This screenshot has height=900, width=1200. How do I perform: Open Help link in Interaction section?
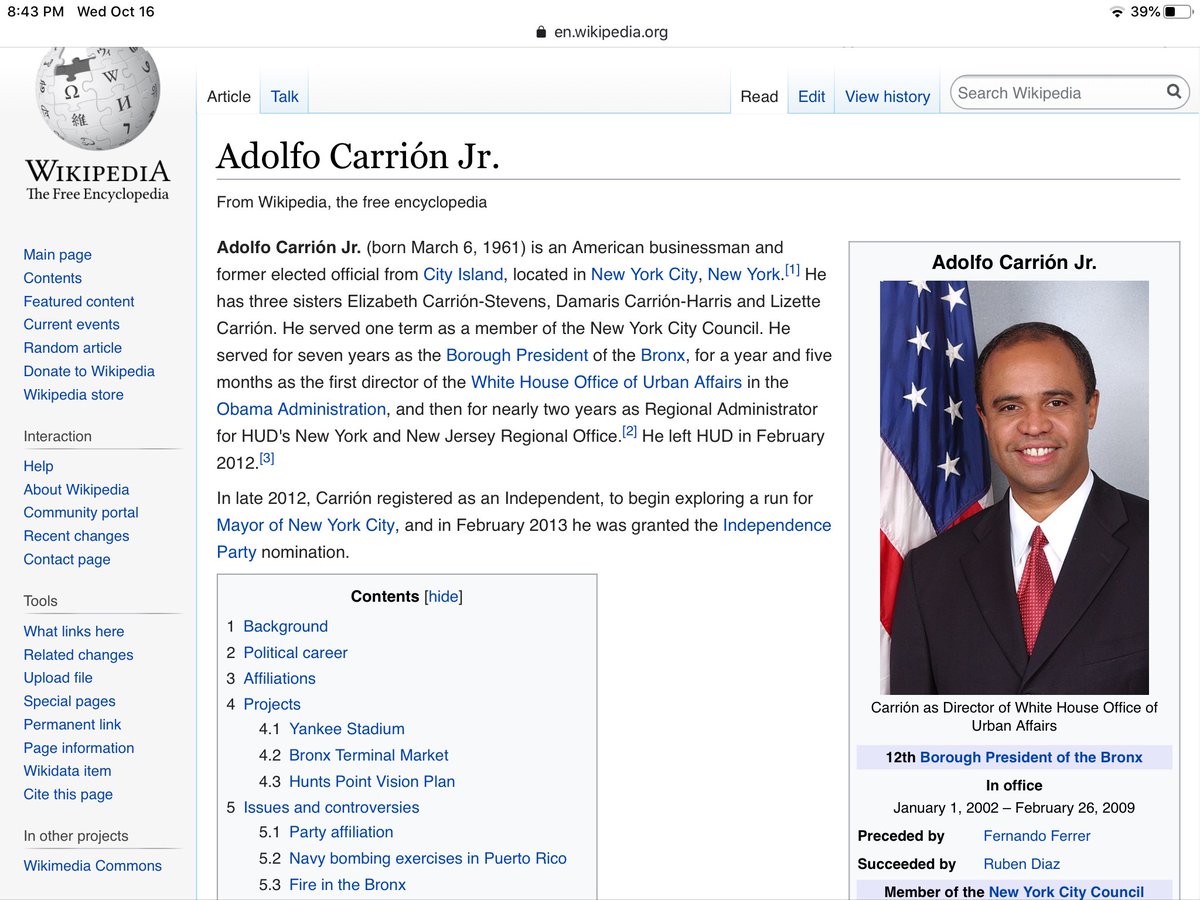point(39,466)
